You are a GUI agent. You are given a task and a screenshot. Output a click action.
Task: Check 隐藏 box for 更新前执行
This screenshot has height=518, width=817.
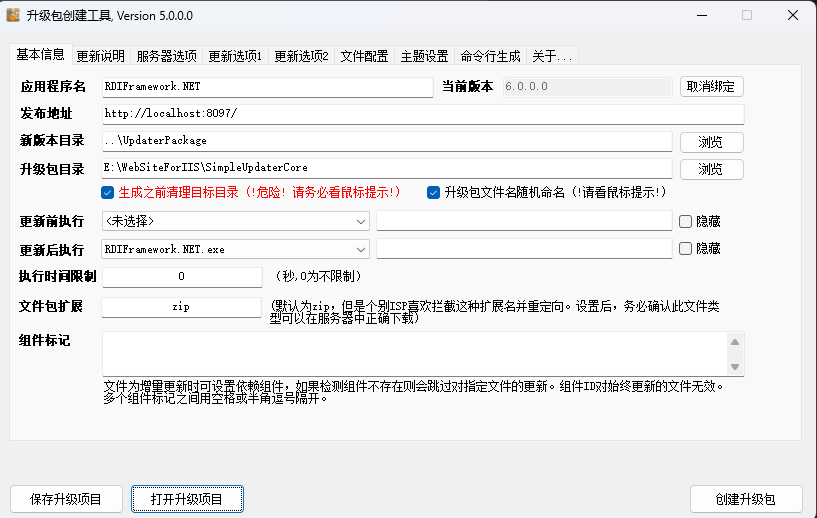[x=686, y=221]
